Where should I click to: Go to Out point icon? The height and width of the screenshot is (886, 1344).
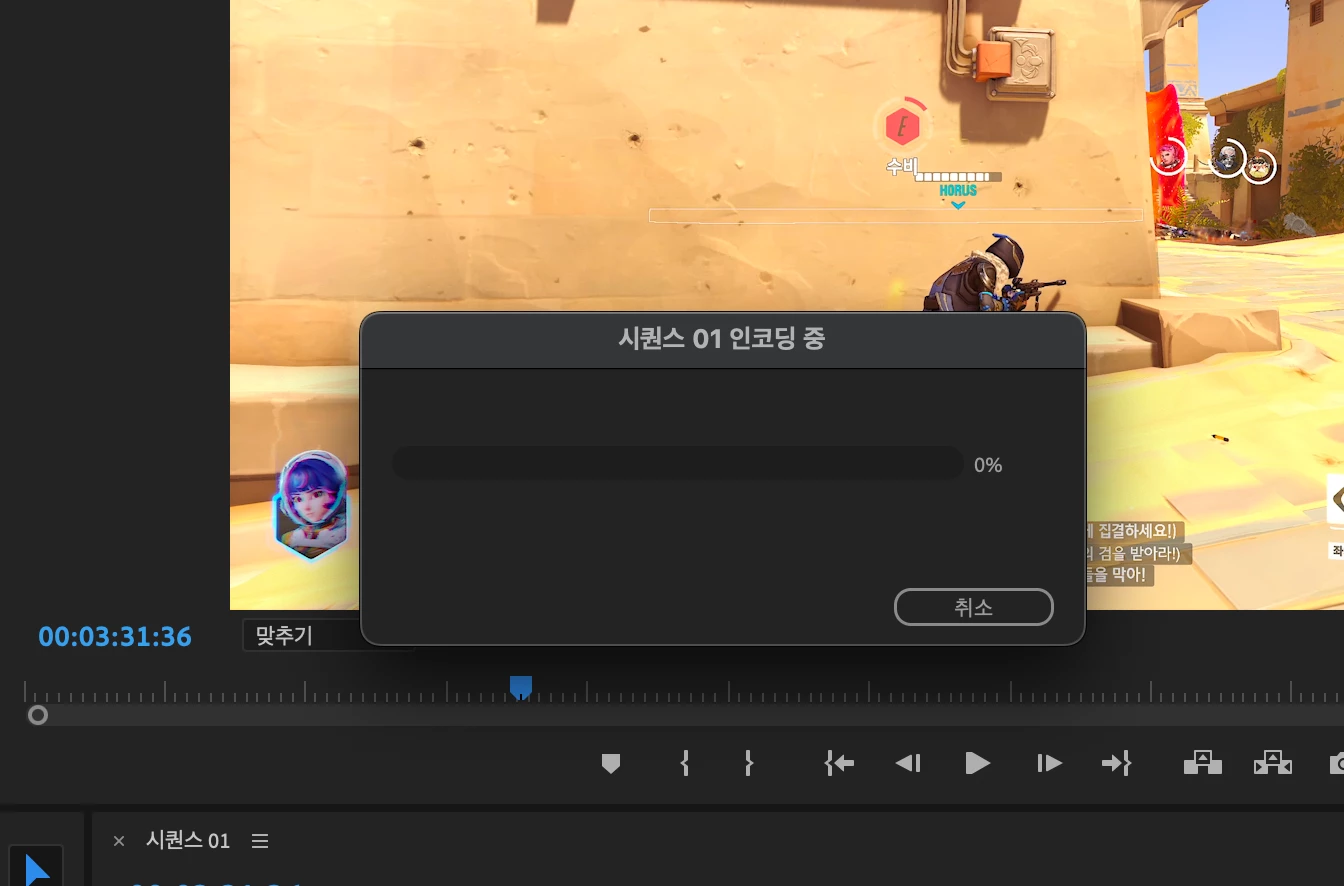click(1116, 764)
